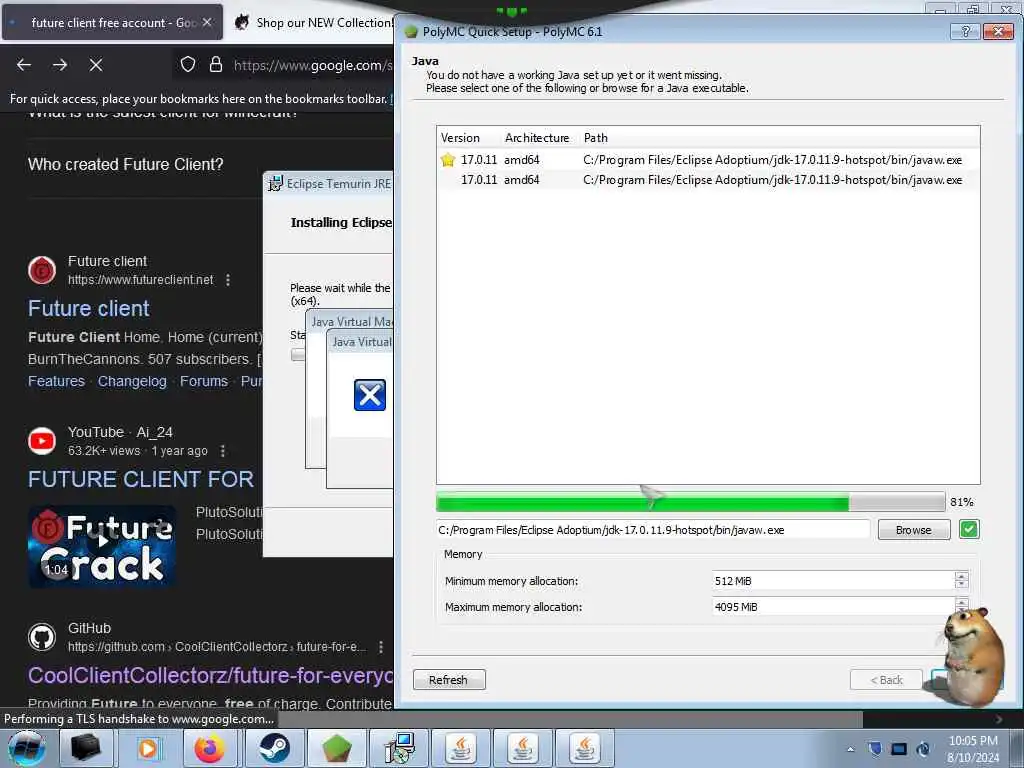The width and height of the screenshot is (1024, 768).
Task: Open the media player taskbar icon
Action: pyautogui.click(x=148, y=748)
